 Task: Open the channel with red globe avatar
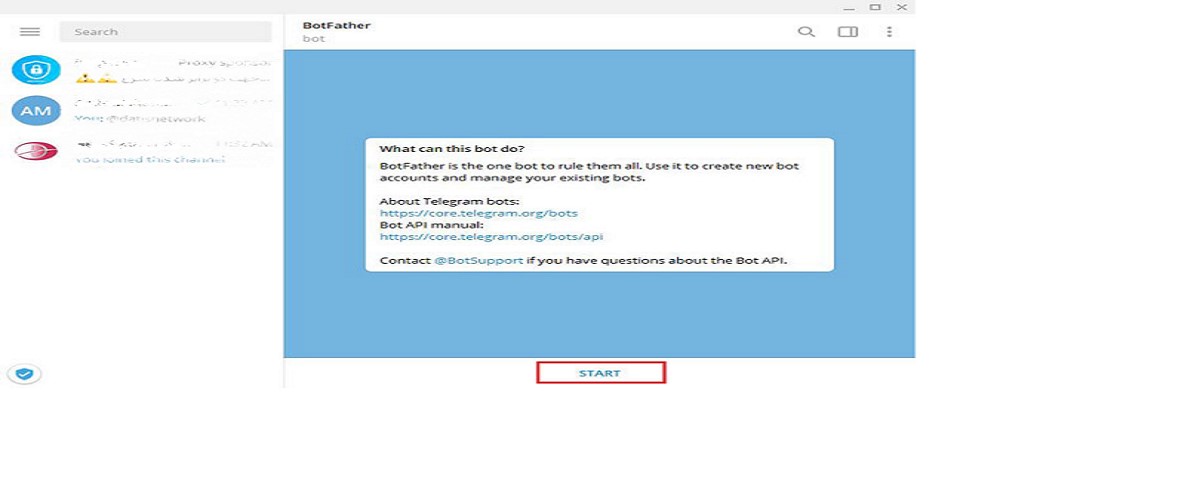pos(142,151)
